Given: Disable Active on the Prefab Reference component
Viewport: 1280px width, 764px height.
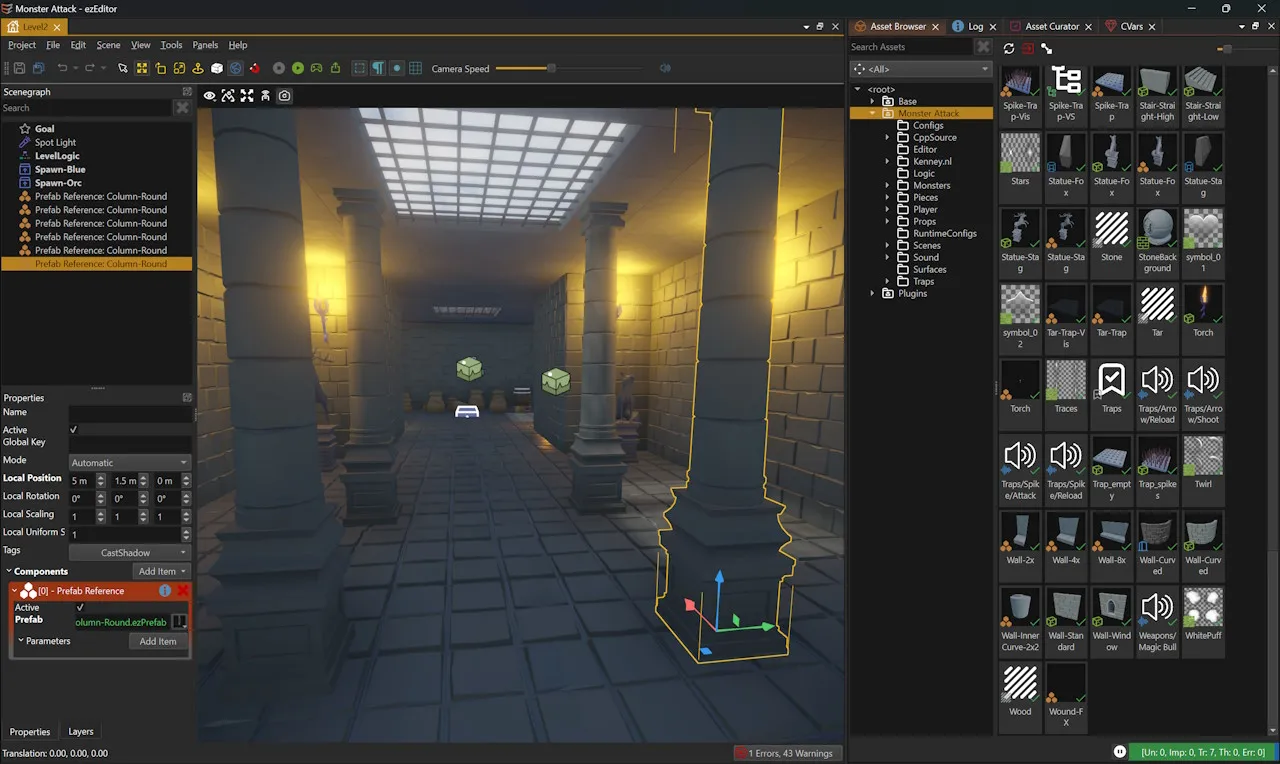Looking at the screenshot, I should click(80, 607).
